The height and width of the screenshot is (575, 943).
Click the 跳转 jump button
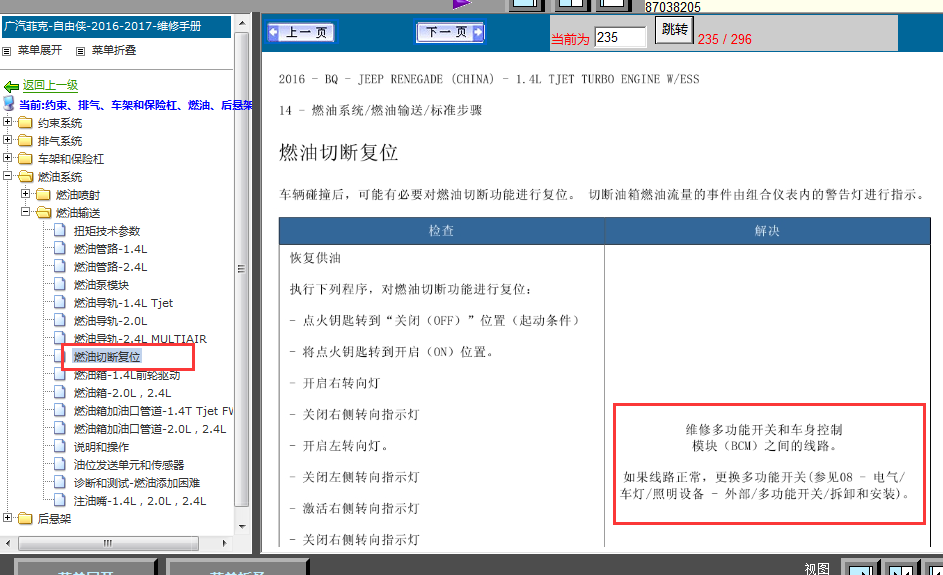point(674,29)
